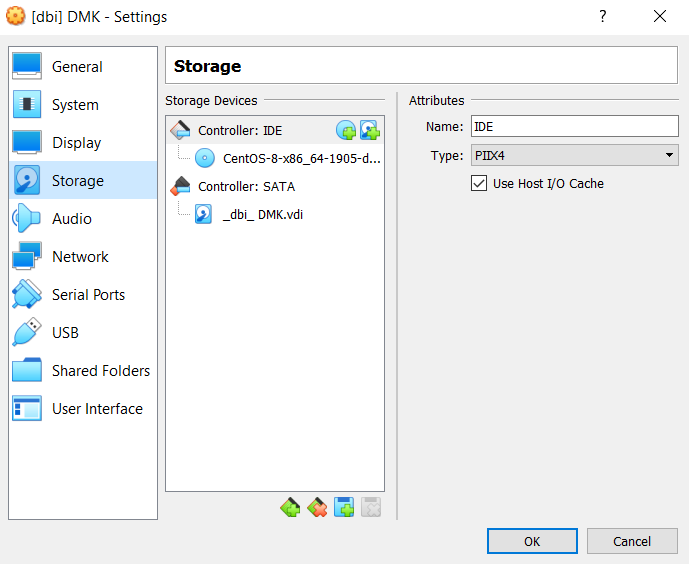
Task: Click the remove selected controller icon
Action: [317, 508]
